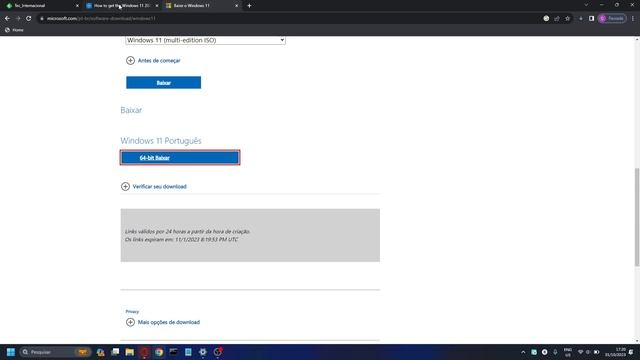This screenshot has width=640, height=360.
Task: Open the last taskbar icon with red badge
Action: pos(218,352)
